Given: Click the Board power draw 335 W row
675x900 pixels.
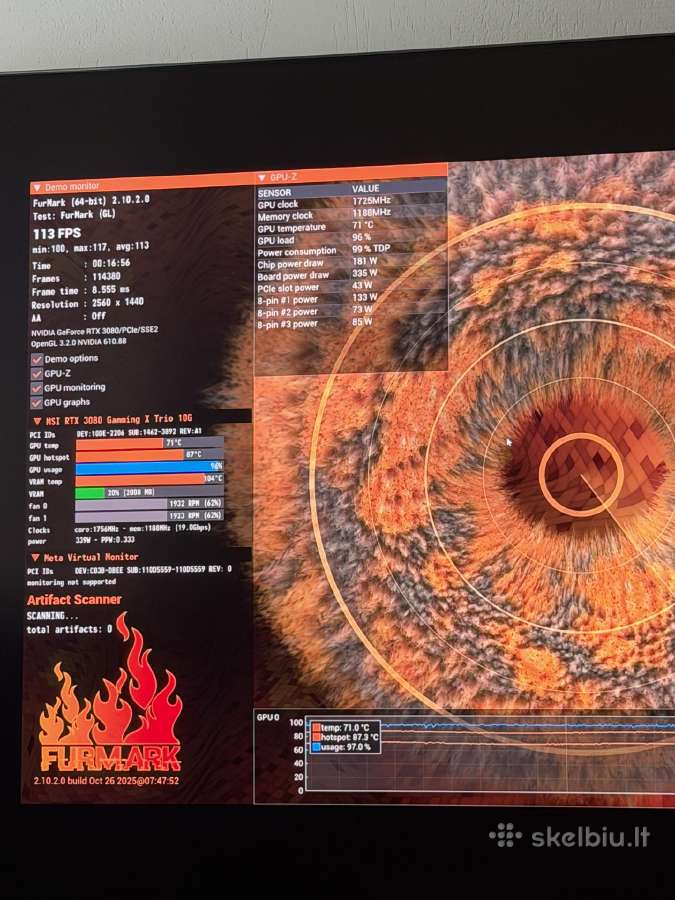Looking at the screenshot, I should point(351,274).
